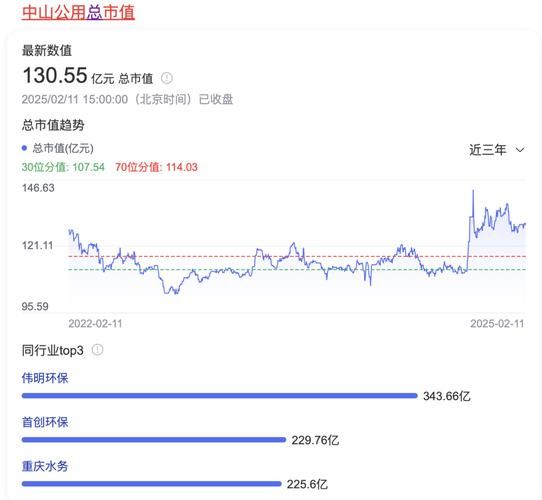
Task: Open 重庆水务 company link
Action: [x=45, y=466]
